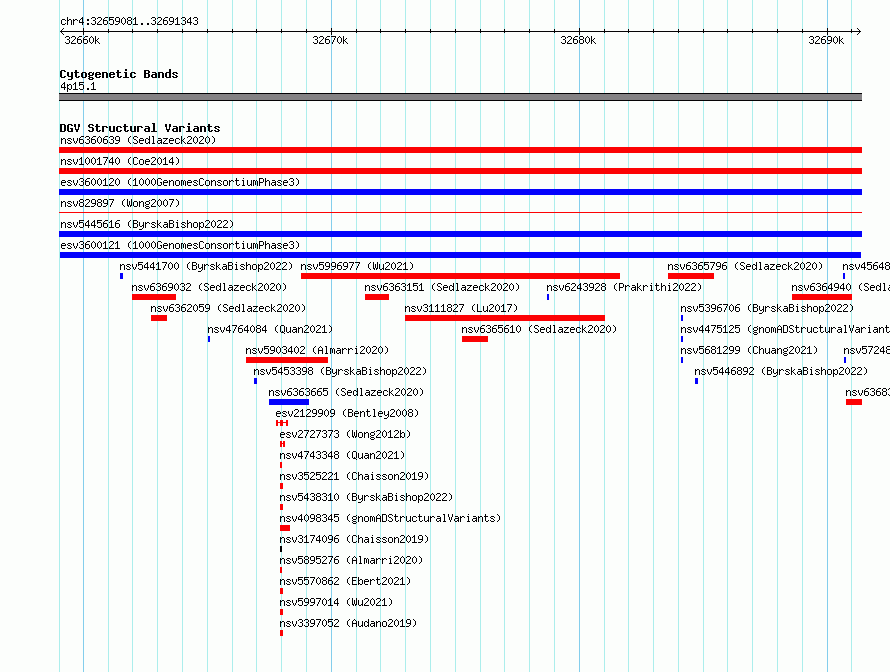Select the nsv6363665 (Sedlazeck2020) blue bar
Screen dimensions: 890x672
coord(289,402)
